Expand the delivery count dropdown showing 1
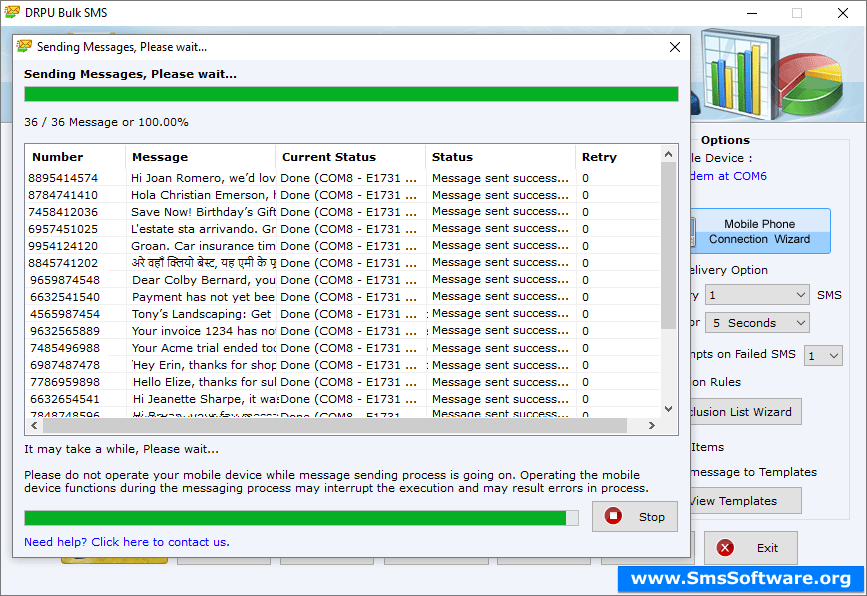867x596 pixels. click(757, 295)
